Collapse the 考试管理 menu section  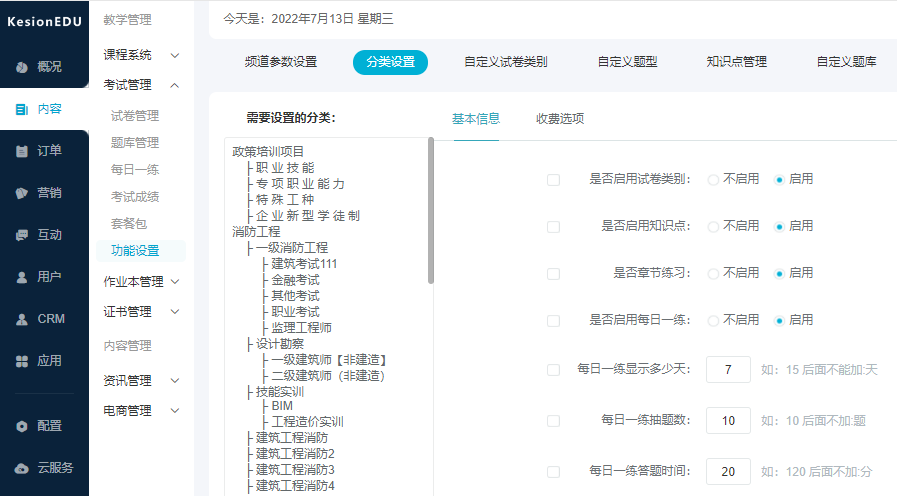pyautogui.click(x=175, y=85)
